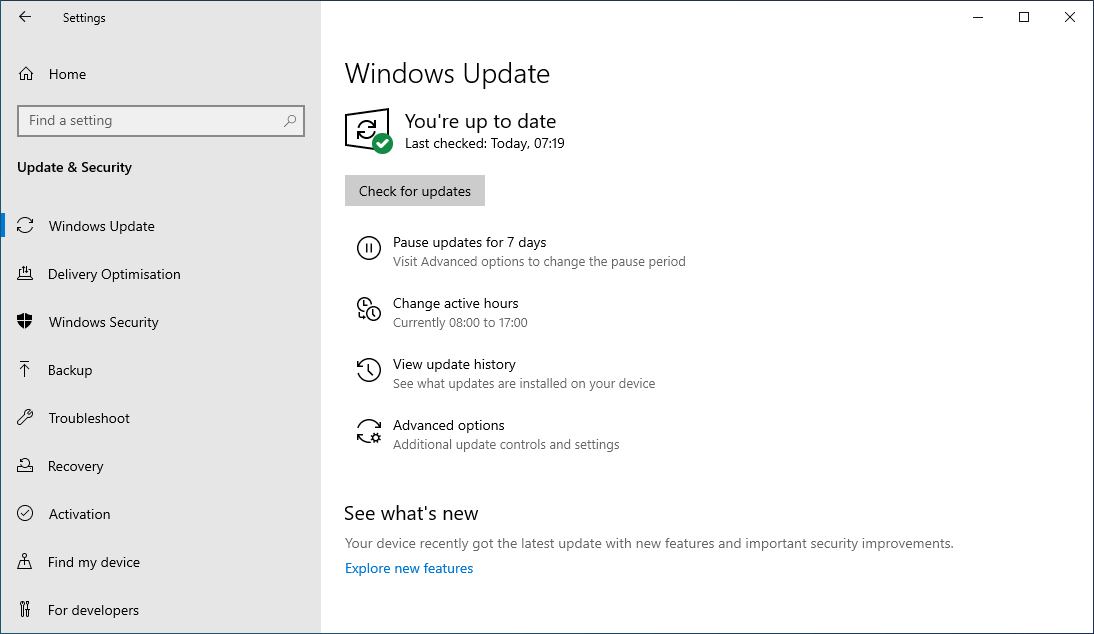
Task: Minimize the Settings window
Action: point(977,17)
